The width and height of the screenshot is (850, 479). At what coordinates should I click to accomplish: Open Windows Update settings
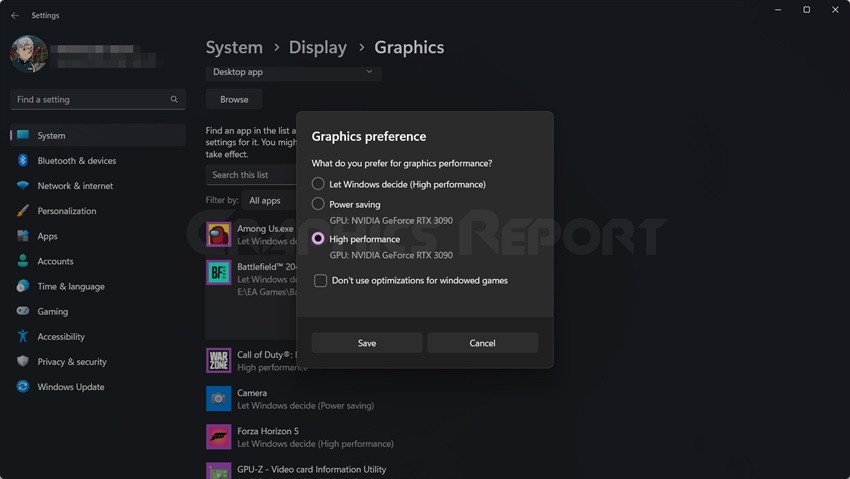(98, 386)
